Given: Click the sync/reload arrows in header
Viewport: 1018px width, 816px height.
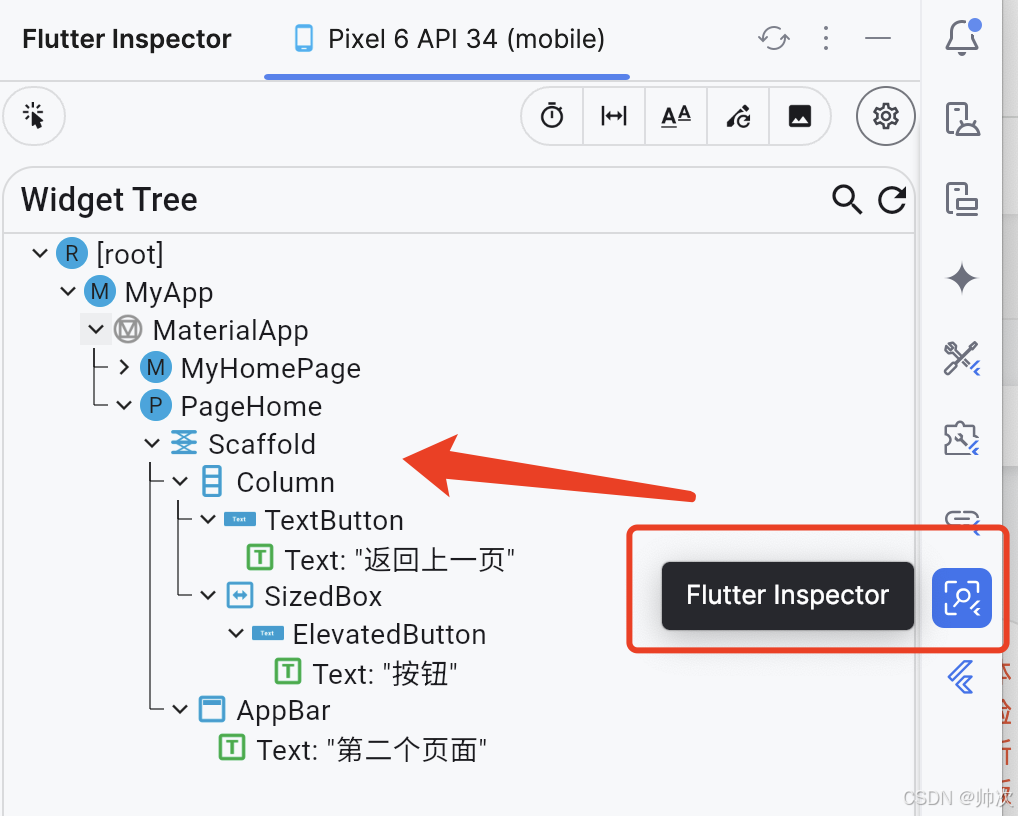Looking at the screenshot, I should [774, 38].
